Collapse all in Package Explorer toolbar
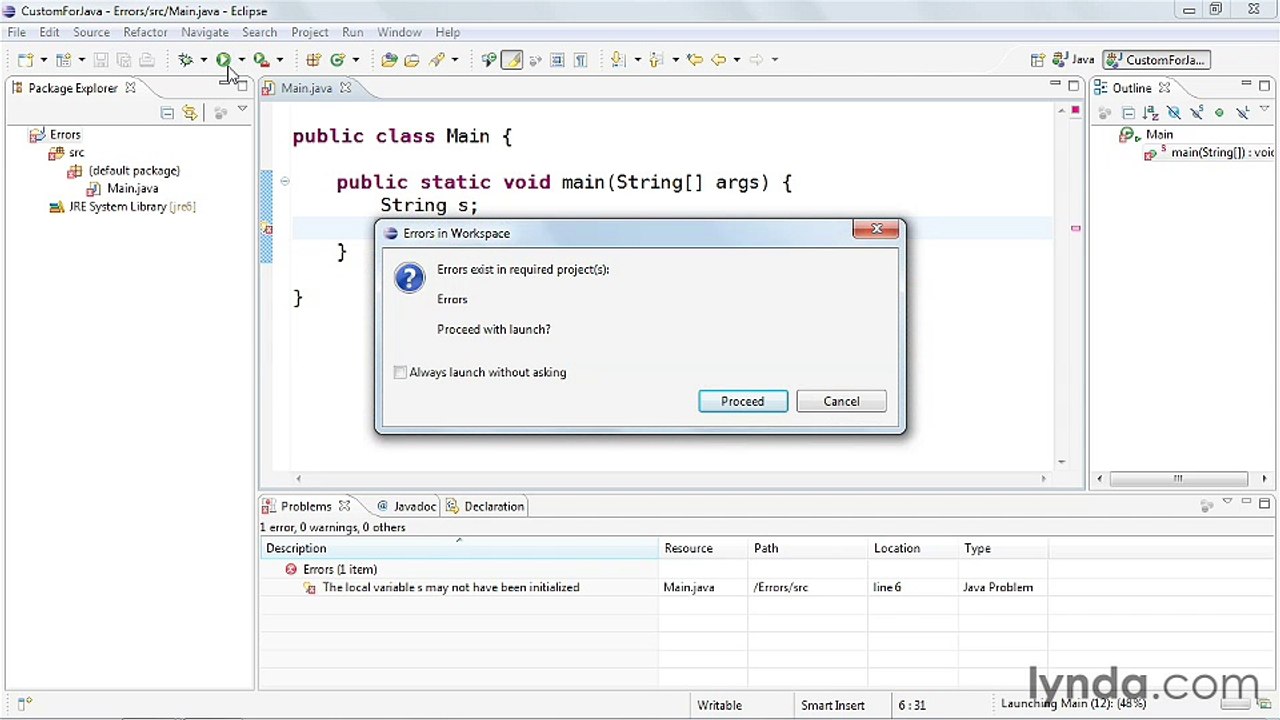Screen dimensions: 1280x720 click(167, 113)
